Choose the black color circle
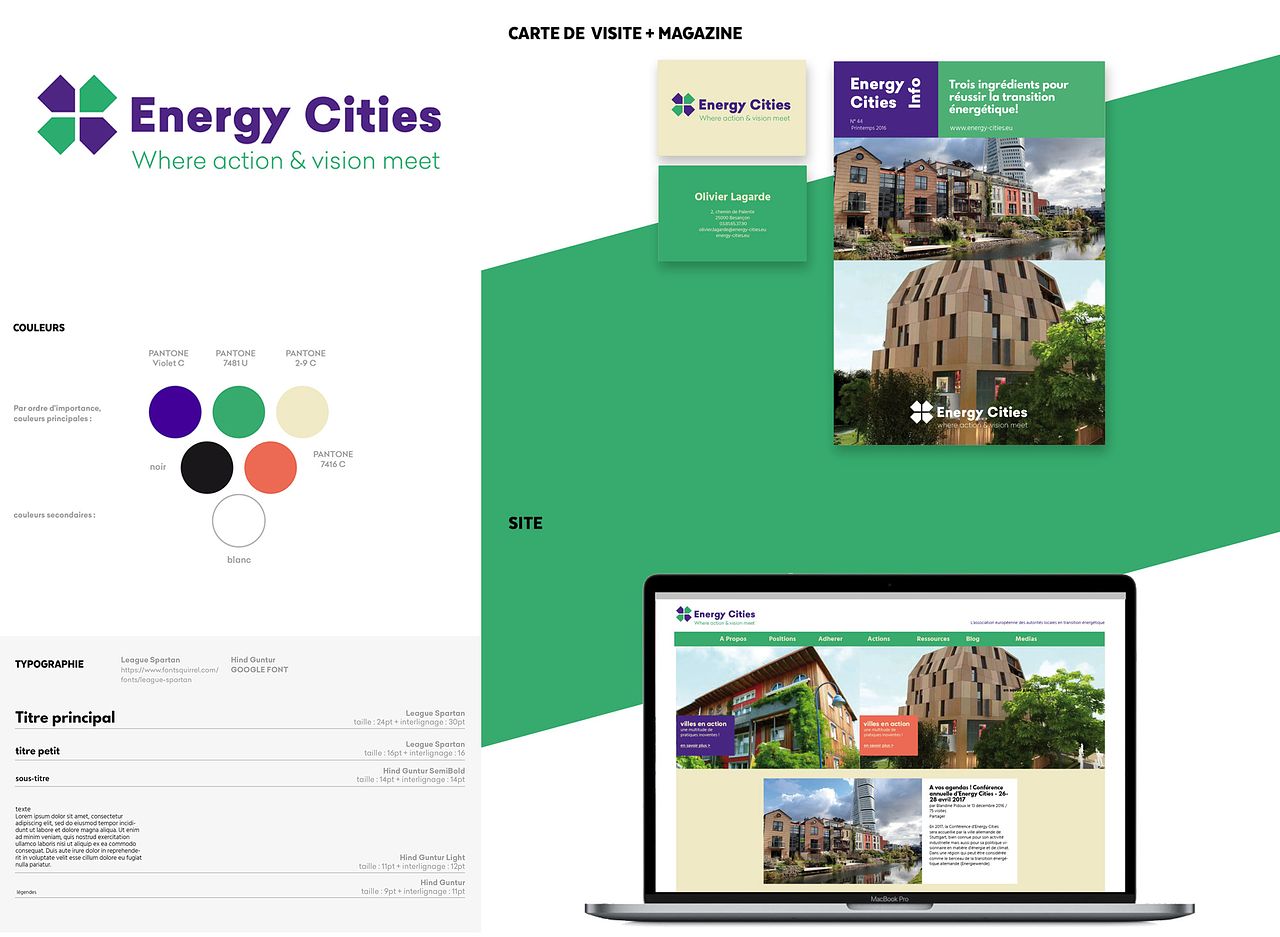The width and height of the screenshot is (1280, 937). [207, 467]
